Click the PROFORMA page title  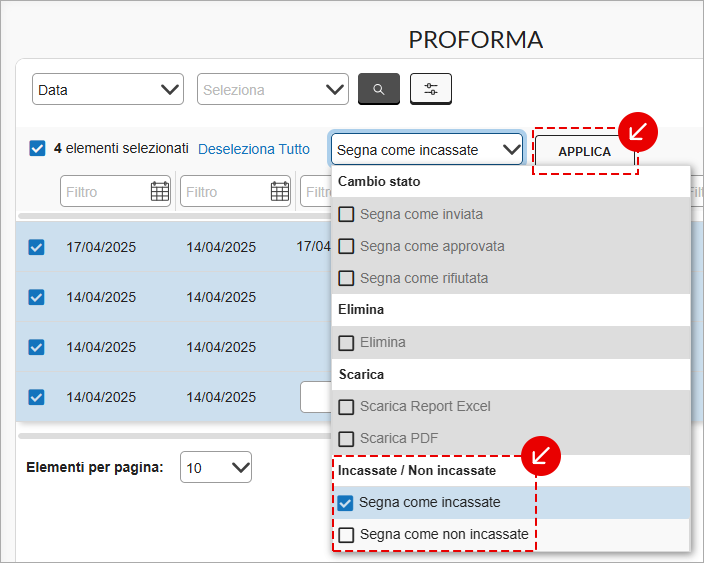pos(475,40)
